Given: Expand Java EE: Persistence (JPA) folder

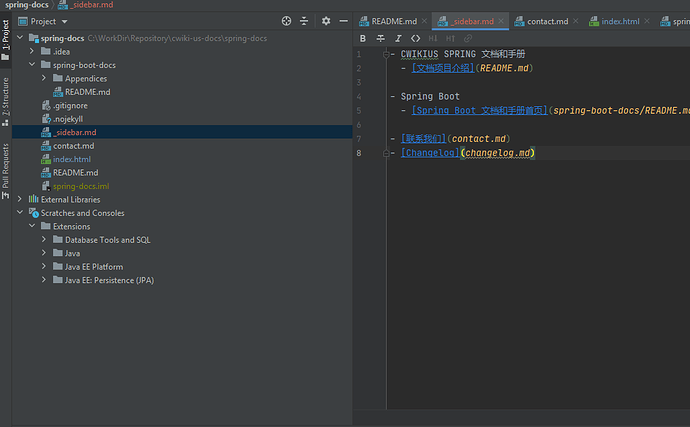Looking at the screenshot, I should [44, 280].
